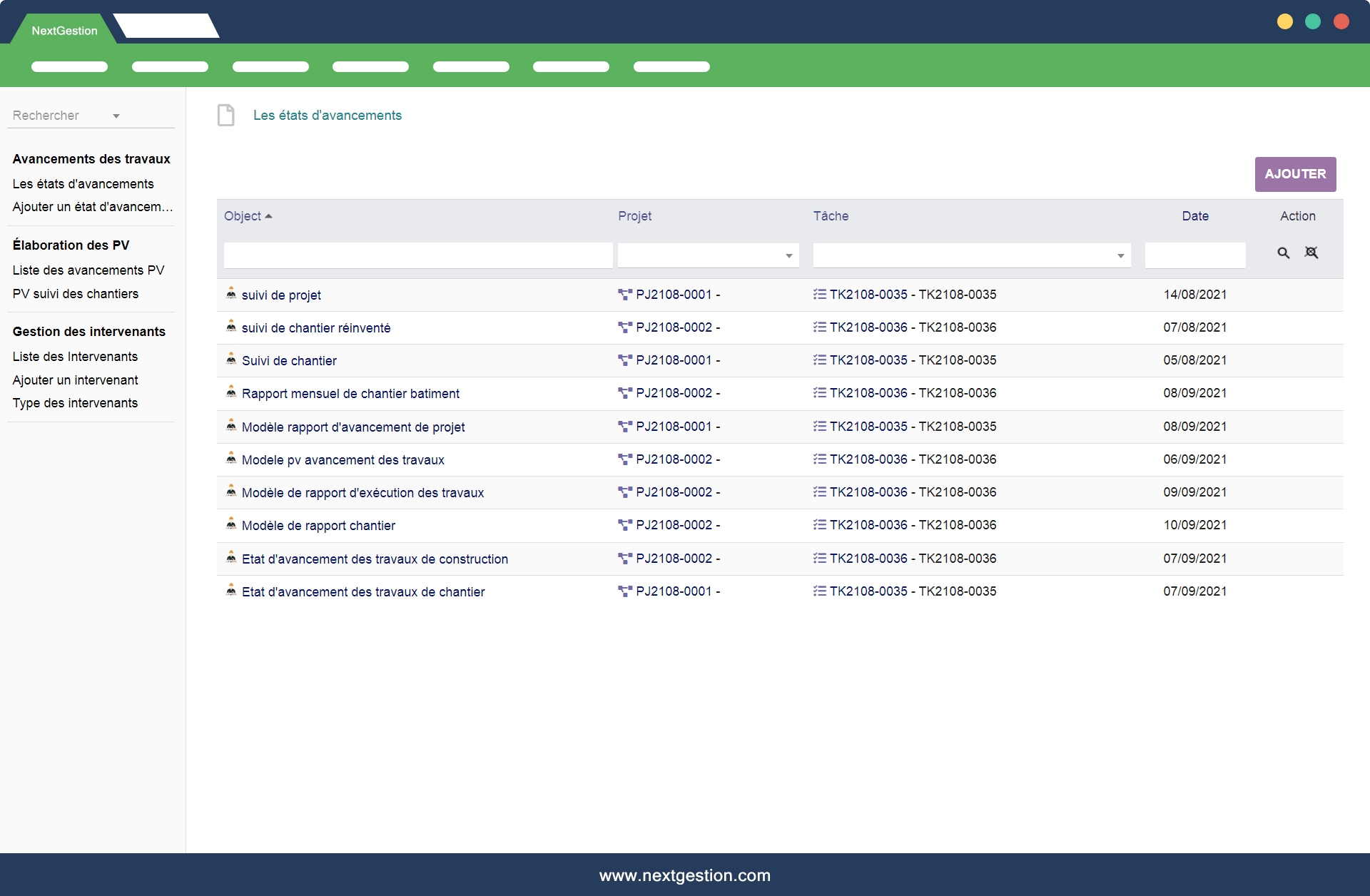Click the Date filter input field

click(x=1195, y=255)
